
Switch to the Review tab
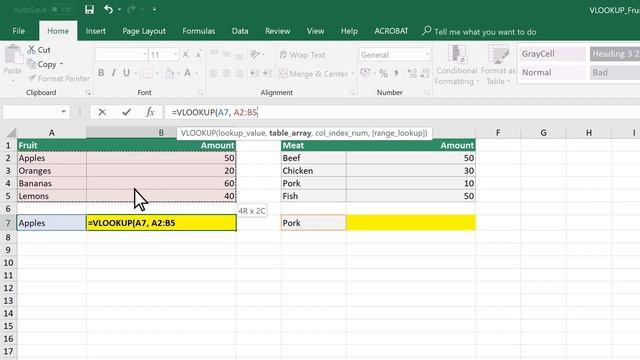tap(277, 31)
